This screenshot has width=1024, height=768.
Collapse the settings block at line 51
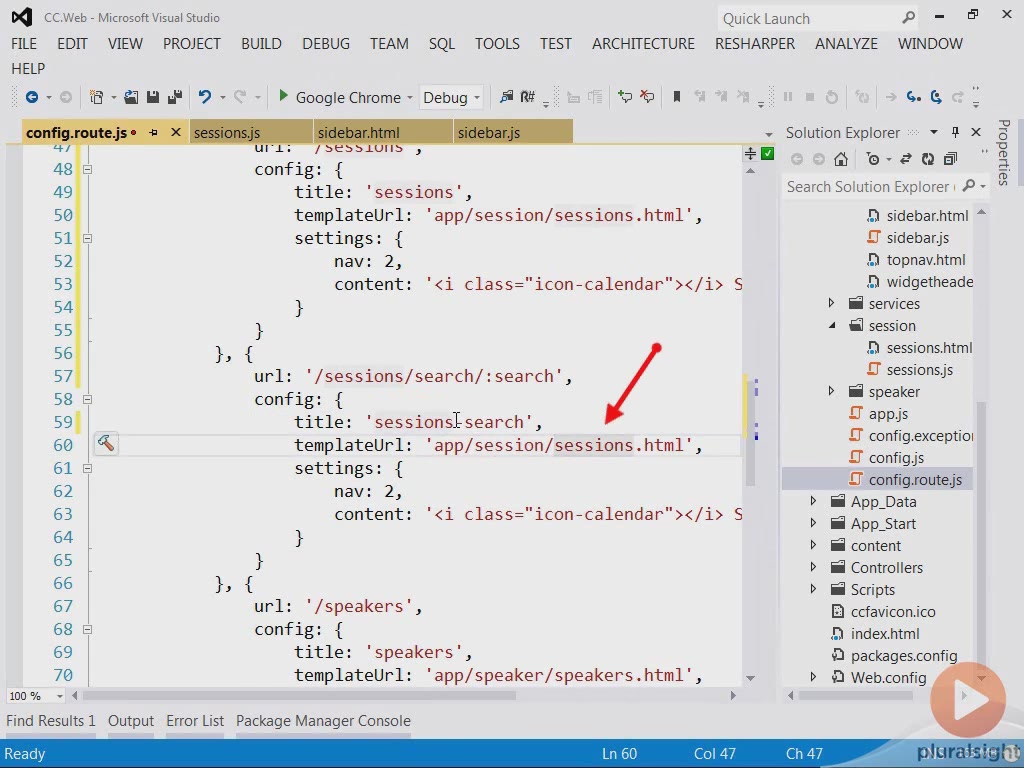pos(88,238)
